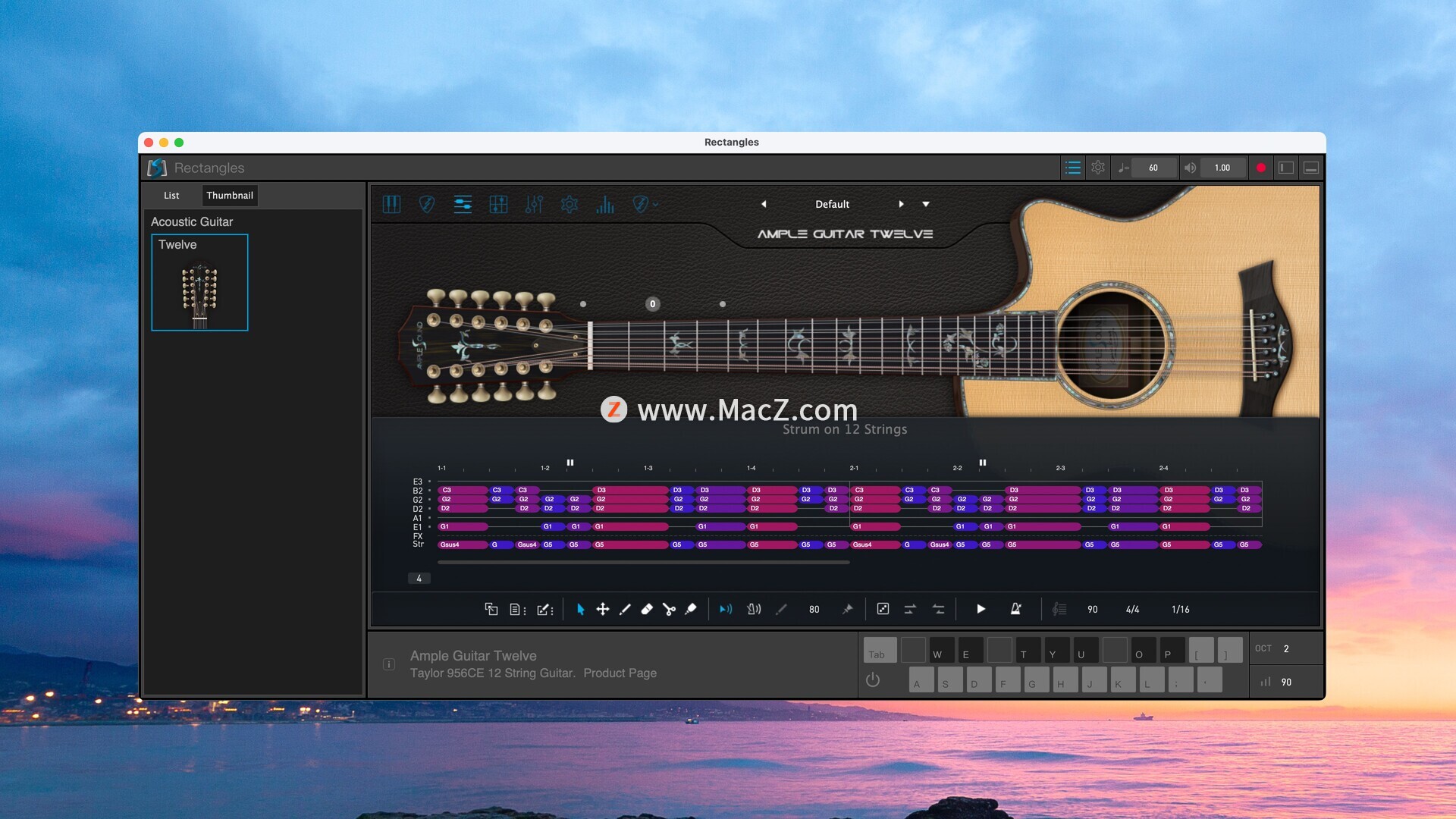Screen dimensions: 1456x819
Task: Open the Product Page link
Action: click(620, 673)
